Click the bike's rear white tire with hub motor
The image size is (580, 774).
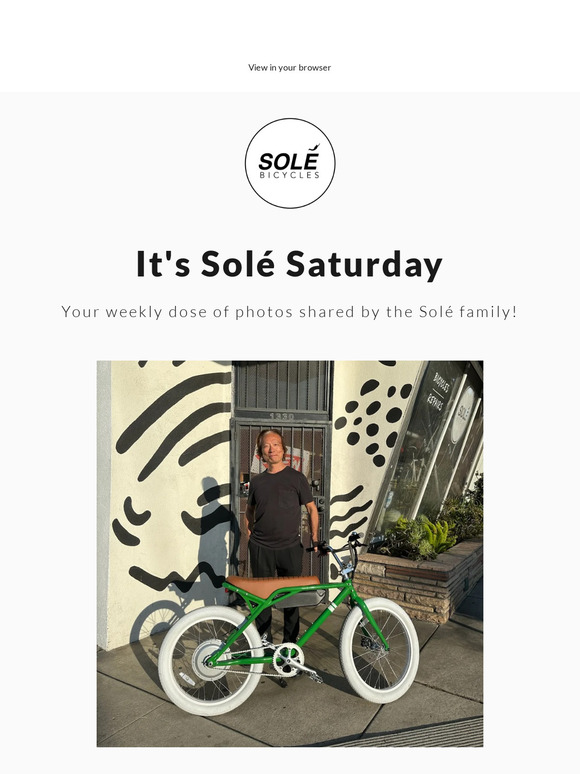(x=211, y=660)
